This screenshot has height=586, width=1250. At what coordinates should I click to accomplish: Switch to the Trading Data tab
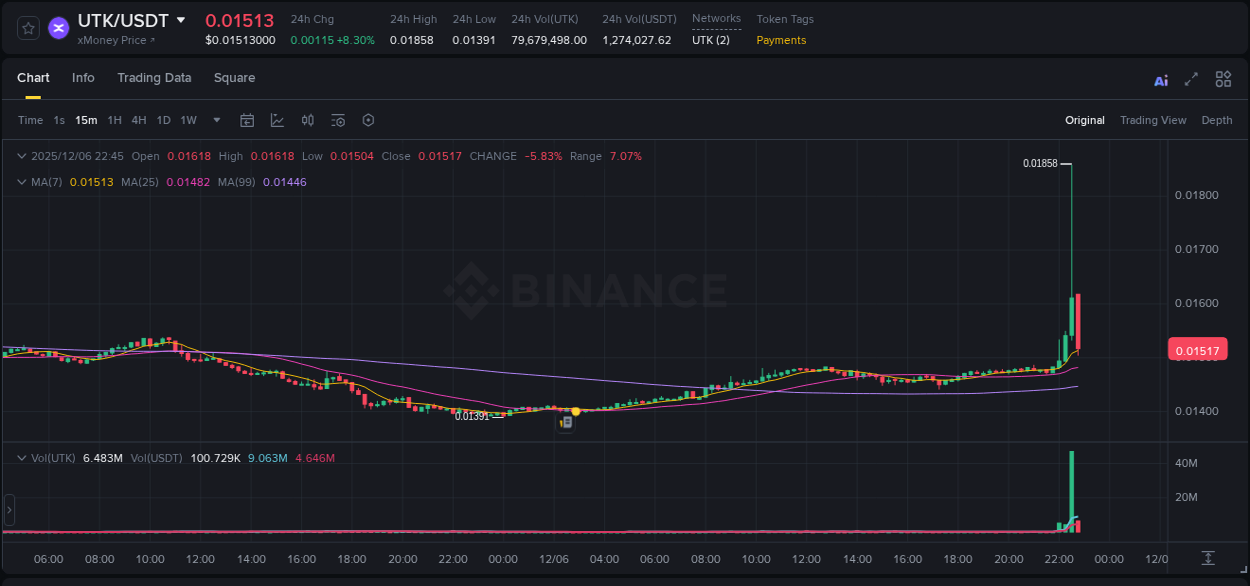click(x=155, y=78)
